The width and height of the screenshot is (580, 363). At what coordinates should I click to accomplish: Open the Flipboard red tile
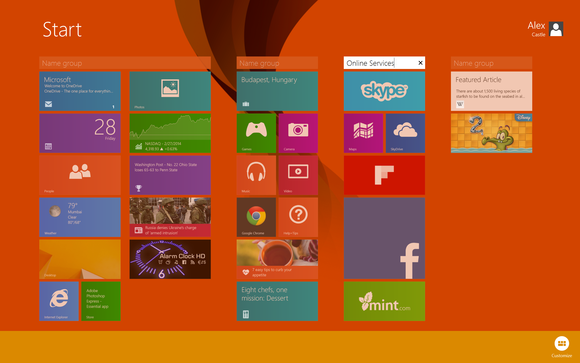pyautogui.click(x=384, y=175)
